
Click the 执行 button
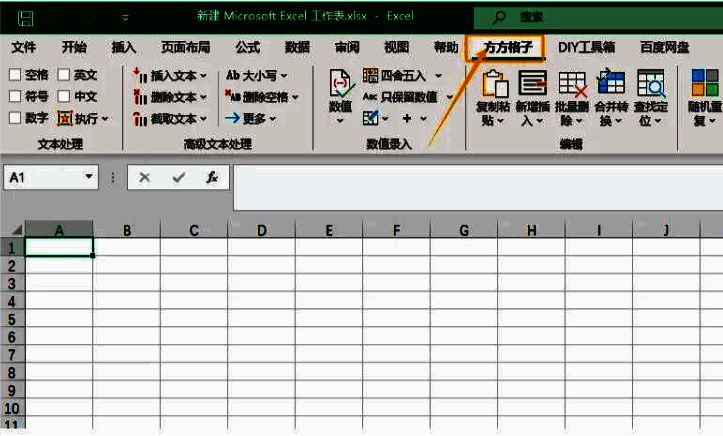click(x=83, y=118)
